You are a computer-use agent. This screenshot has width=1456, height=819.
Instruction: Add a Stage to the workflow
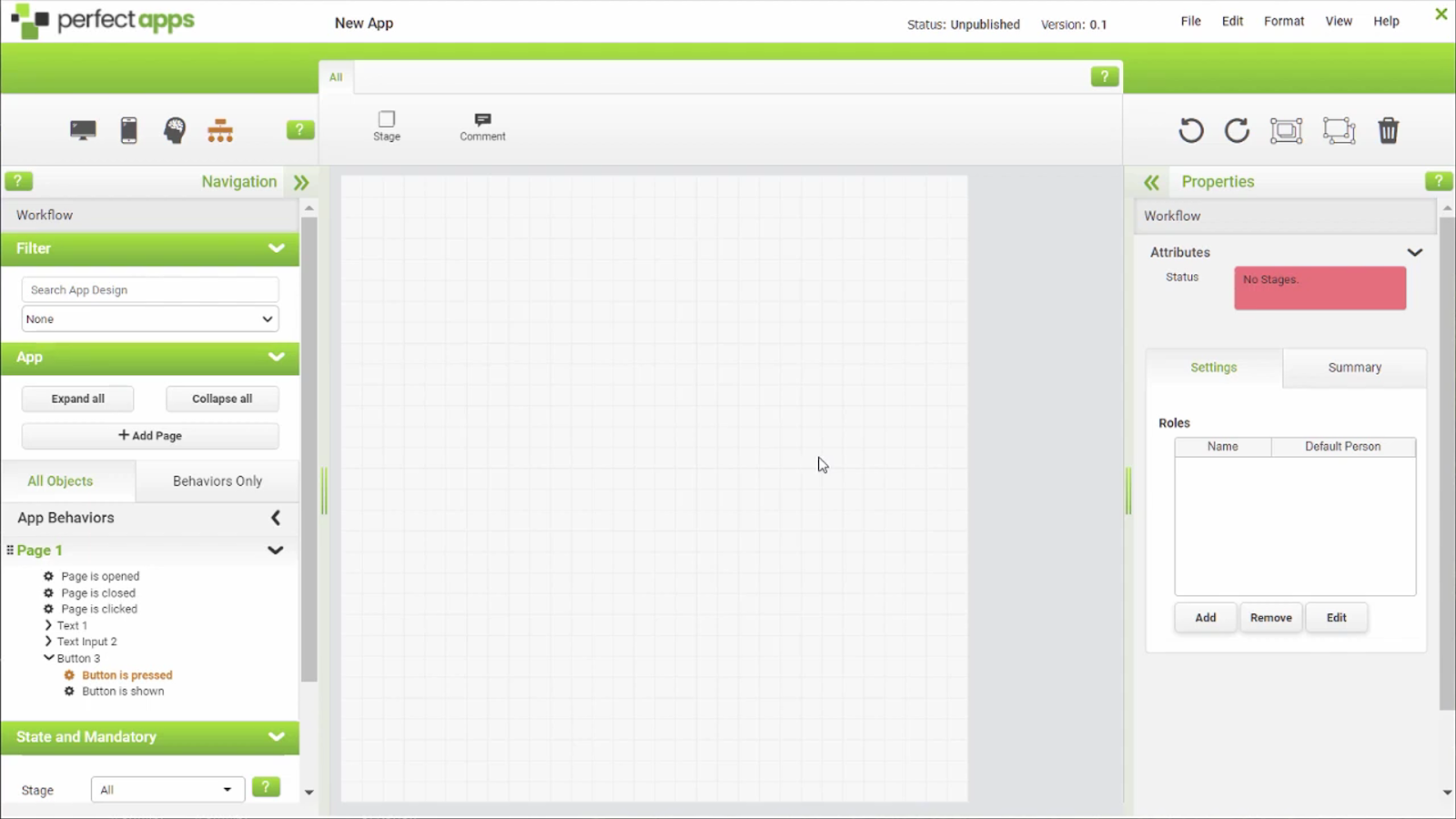[x=386, y=126]
